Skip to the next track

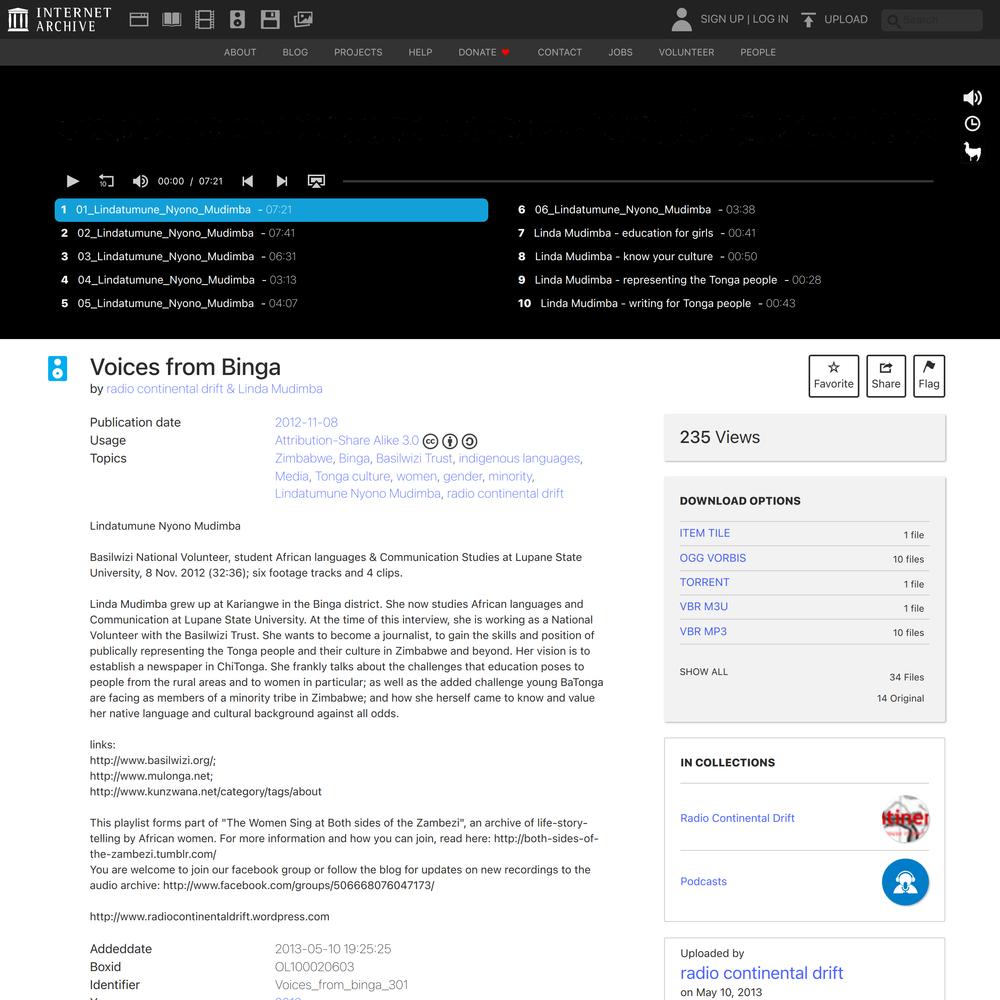pyautogui.click(x=281, y=181)
